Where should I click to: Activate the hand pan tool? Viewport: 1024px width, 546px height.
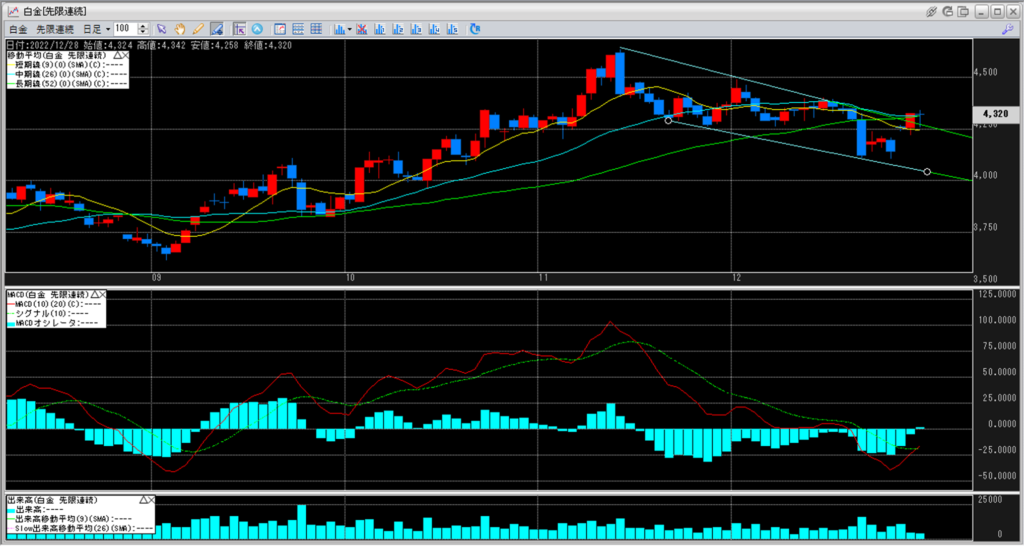[180, 29]
